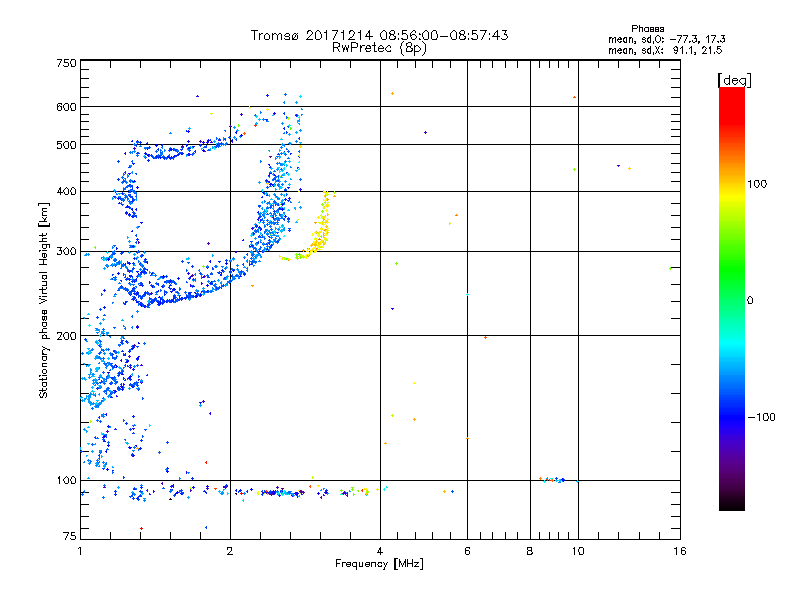
Task: Click the plot title 'Tromsø 20171214 08:56:00-08:57:43'
Action: tap(379, 35)
